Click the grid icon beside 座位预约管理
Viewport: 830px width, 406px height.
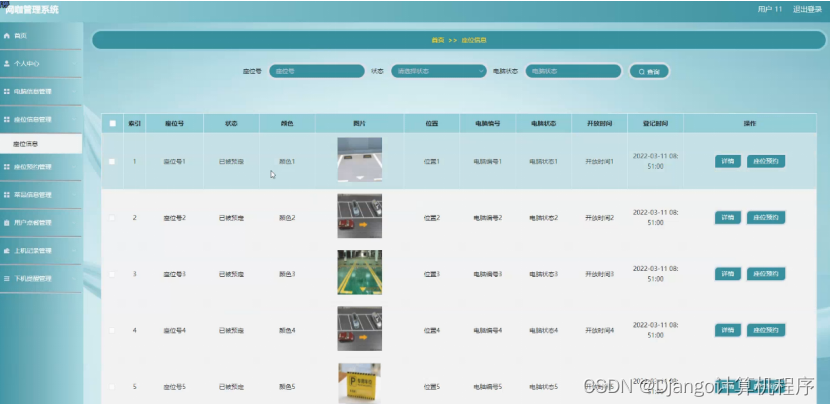point(7,167)
